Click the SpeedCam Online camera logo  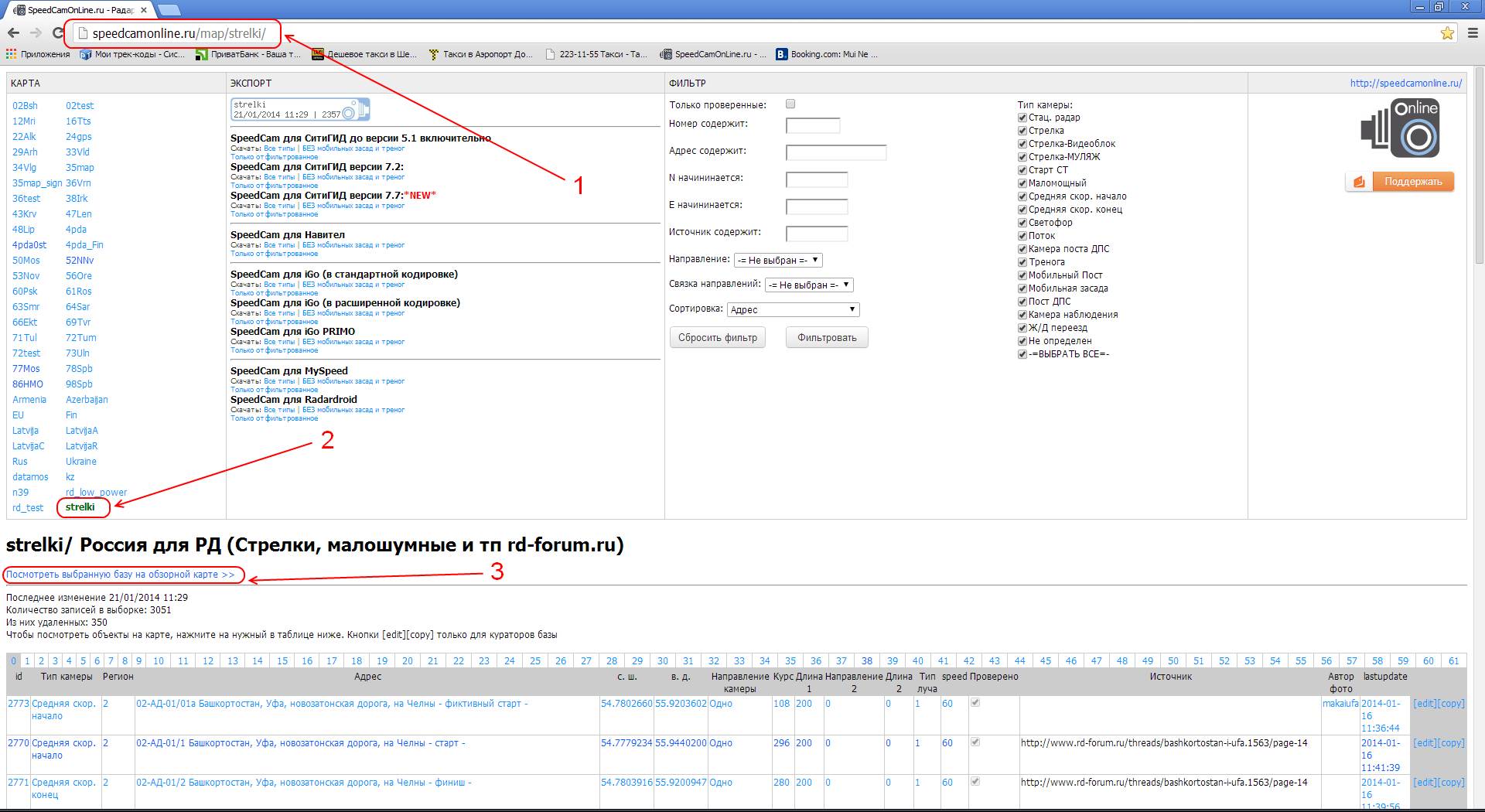click(1400, 128)
